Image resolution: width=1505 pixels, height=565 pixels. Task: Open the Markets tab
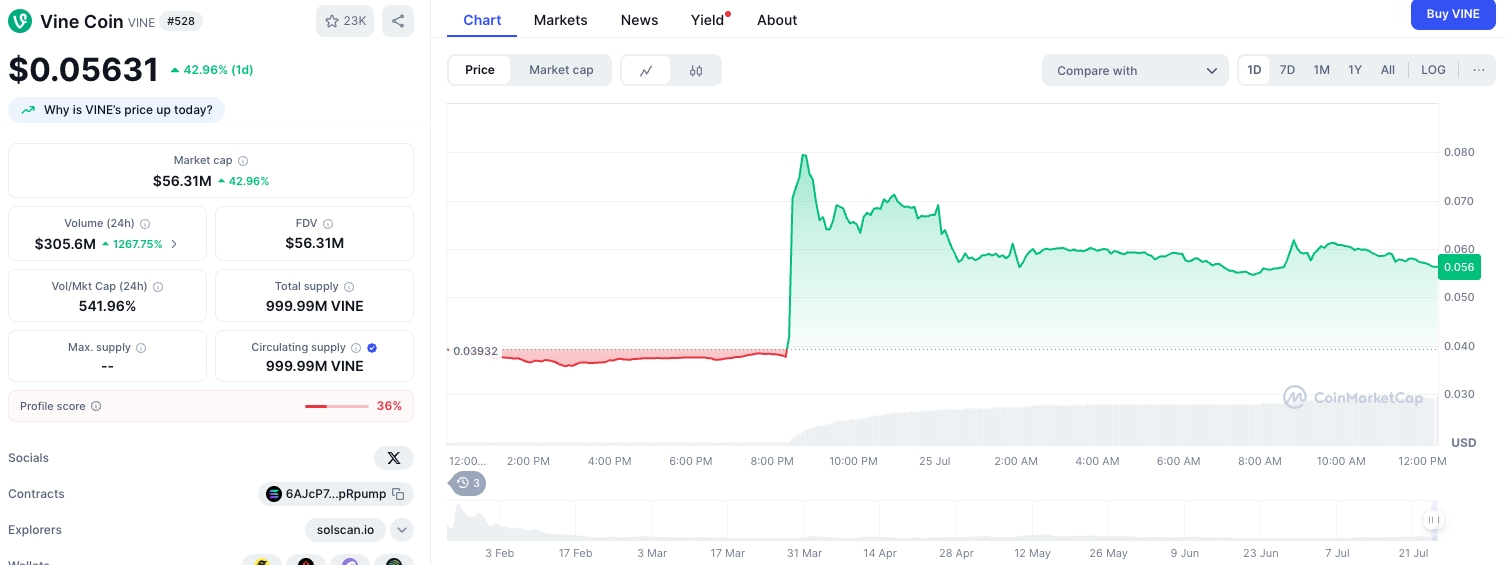560,20
